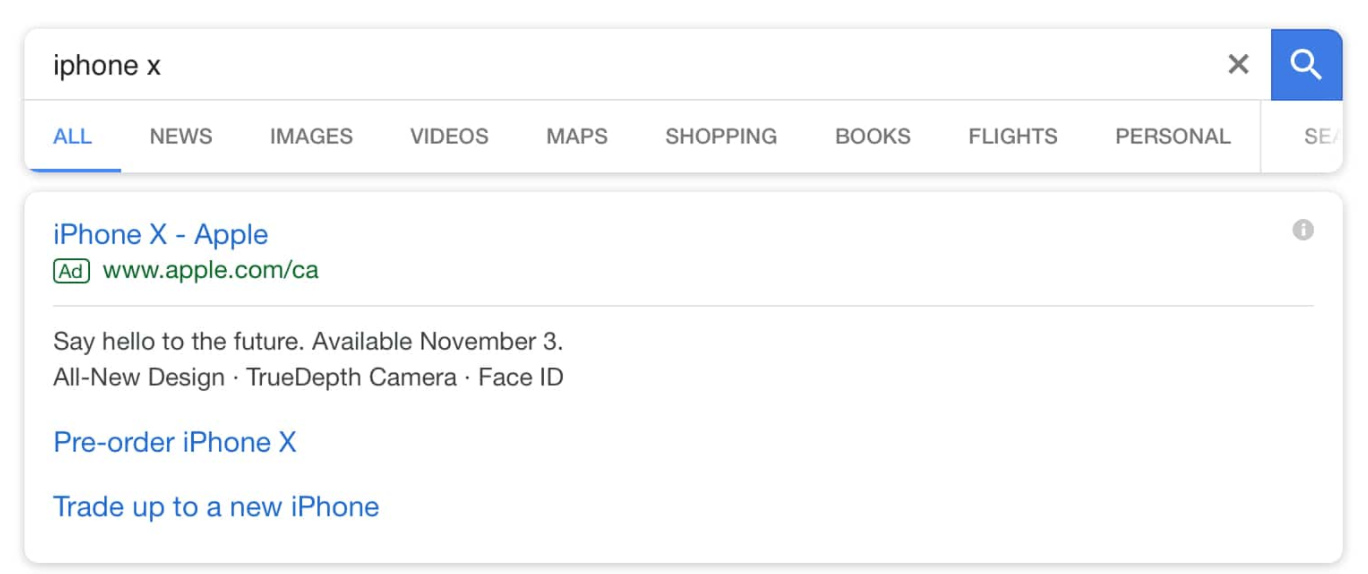Switch to the NEWS tab
This screenshot has width=1368, height=574.
click(181, 136)
